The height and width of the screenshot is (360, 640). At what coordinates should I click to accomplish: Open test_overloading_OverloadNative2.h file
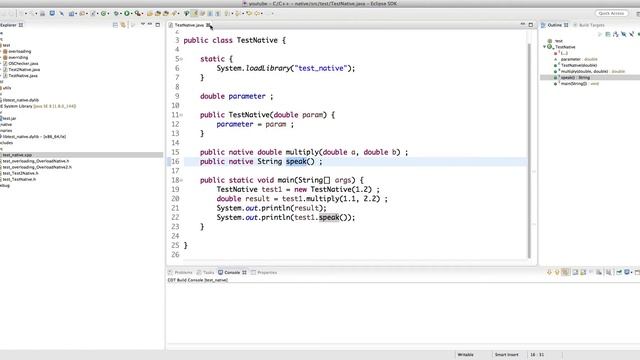tap(36, 167)
